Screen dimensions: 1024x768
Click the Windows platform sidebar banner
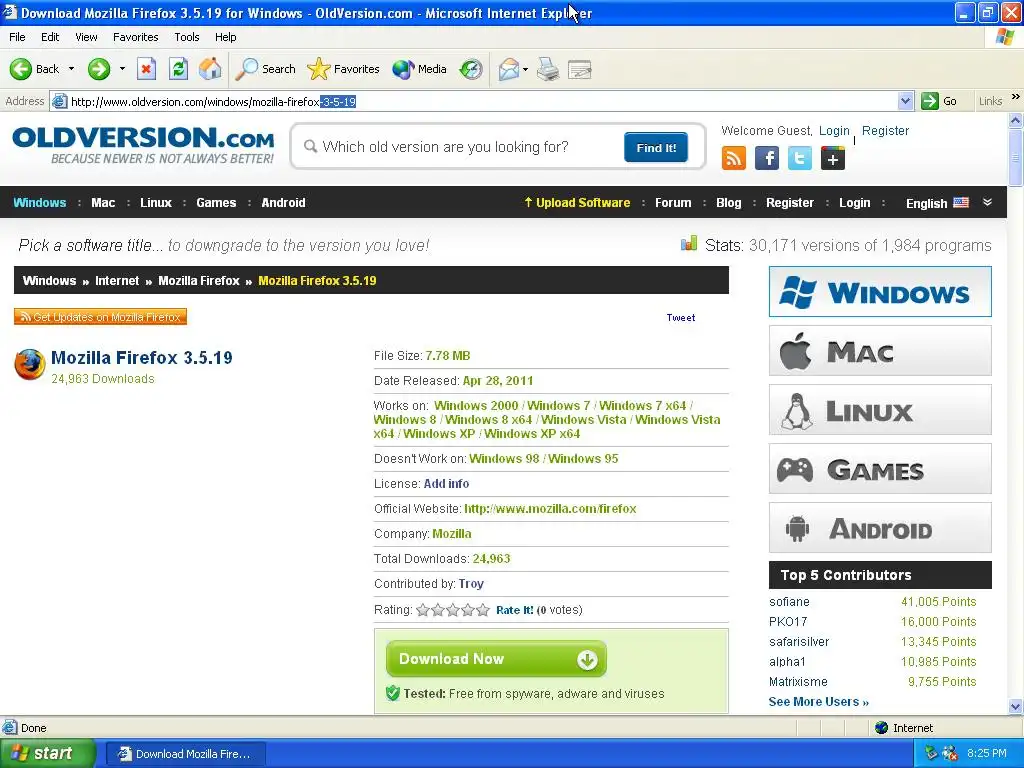(x=880, y=291)
